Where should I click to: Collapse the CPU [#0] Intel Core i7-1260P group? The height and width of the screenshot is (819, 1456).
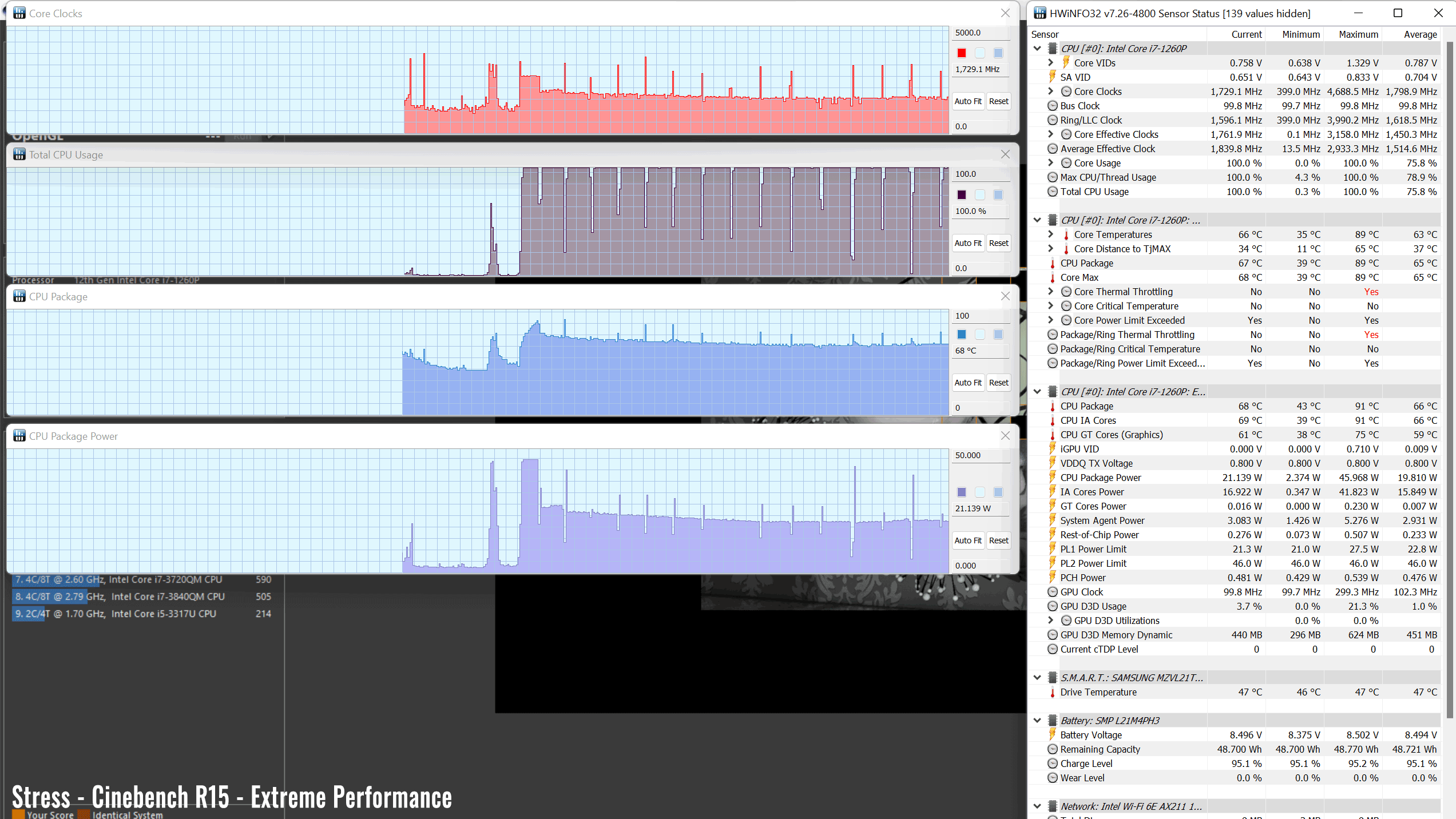[1037, 49]
